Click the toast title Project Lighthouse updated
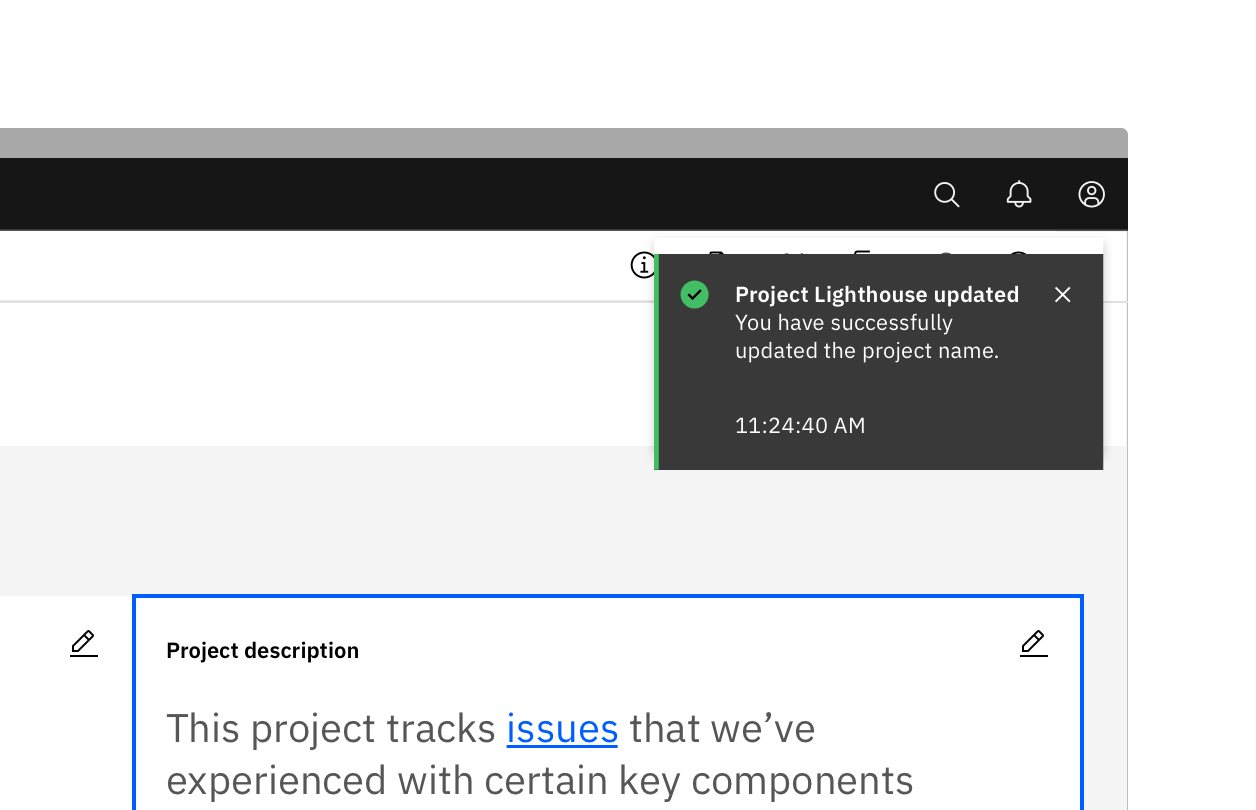 click(x=877, y=294)
